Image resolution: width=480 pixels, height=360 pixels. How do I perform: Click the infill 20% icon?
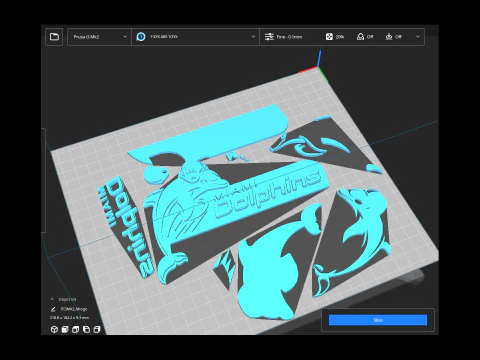coord(329,37)
